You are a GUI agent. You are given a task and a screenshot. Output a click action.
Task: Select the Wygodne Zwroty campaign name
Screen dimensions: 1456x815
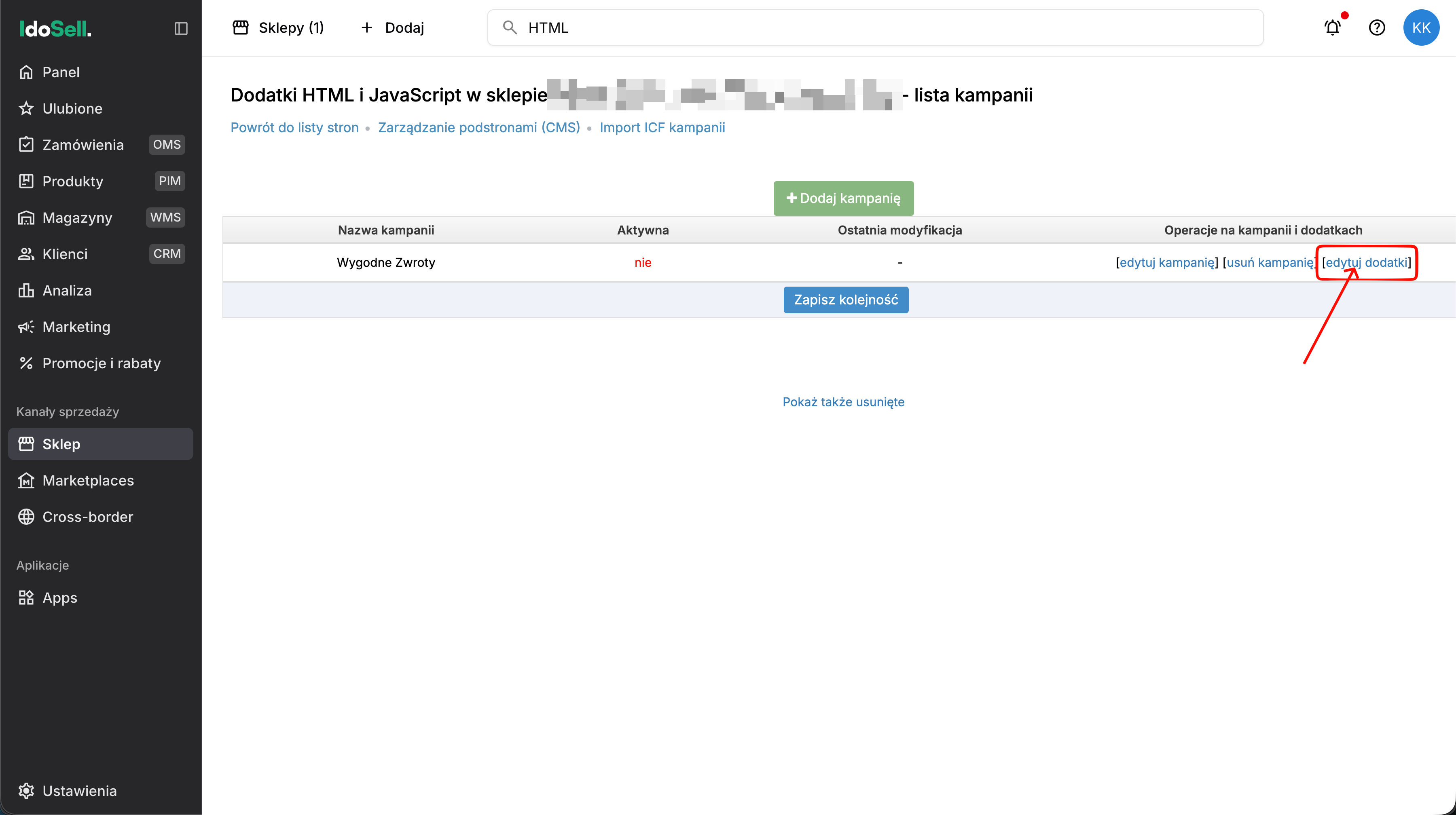(386, 263)
